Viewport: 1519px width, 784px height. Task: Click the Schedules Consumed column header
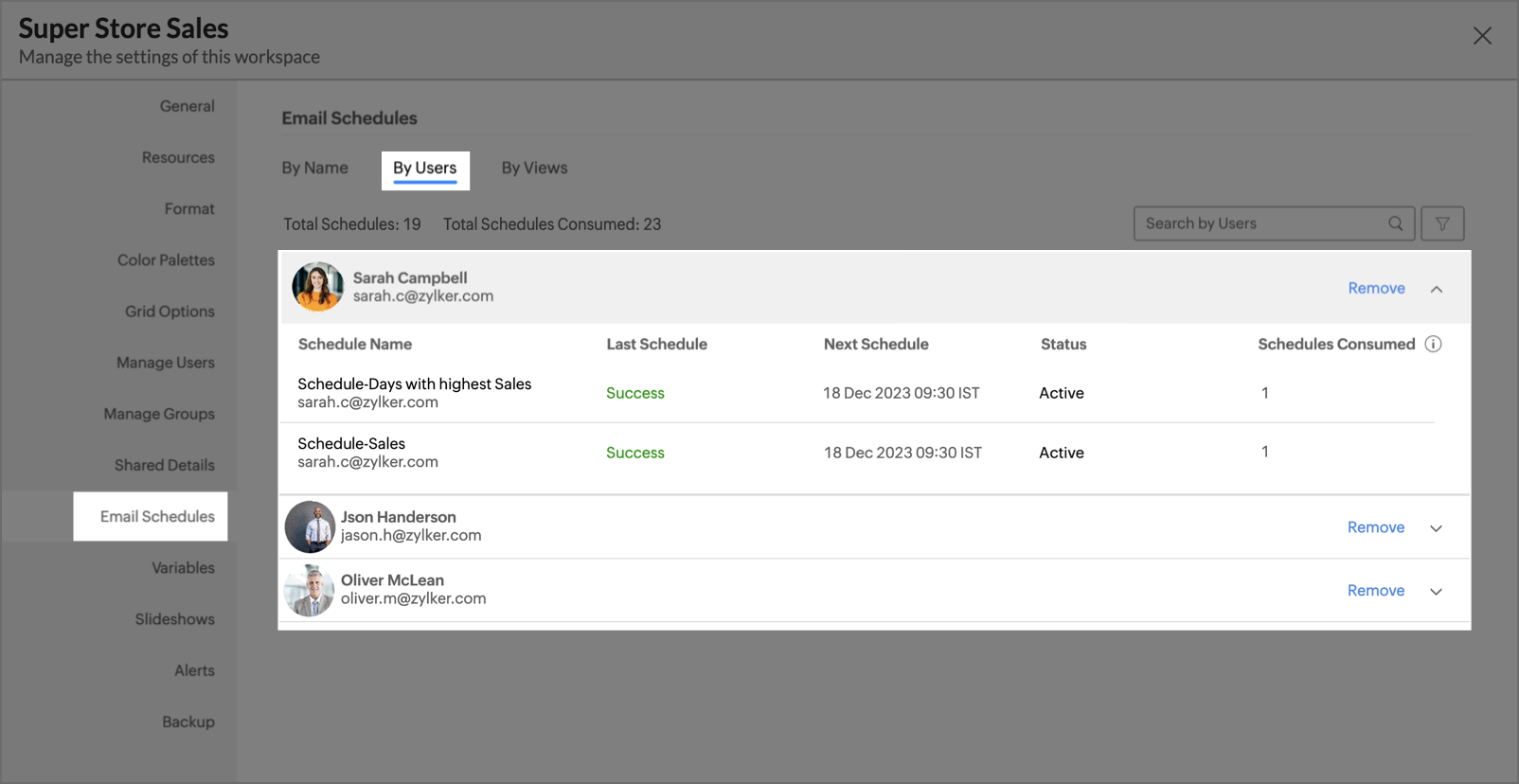pyautogui.click(x=1336, y=344)
